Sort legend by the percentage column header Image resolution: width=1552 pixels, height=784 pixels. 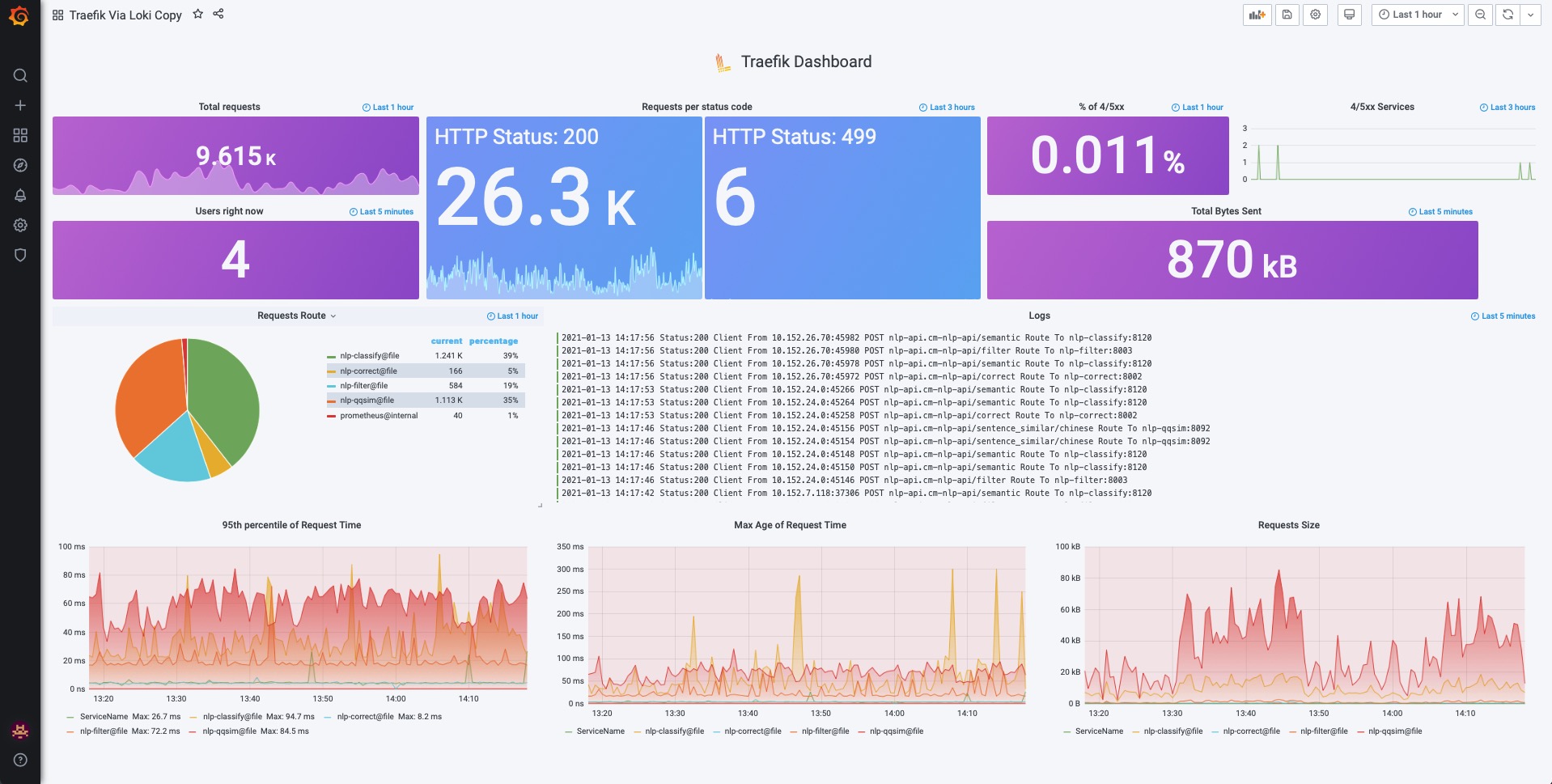(493, 341)
